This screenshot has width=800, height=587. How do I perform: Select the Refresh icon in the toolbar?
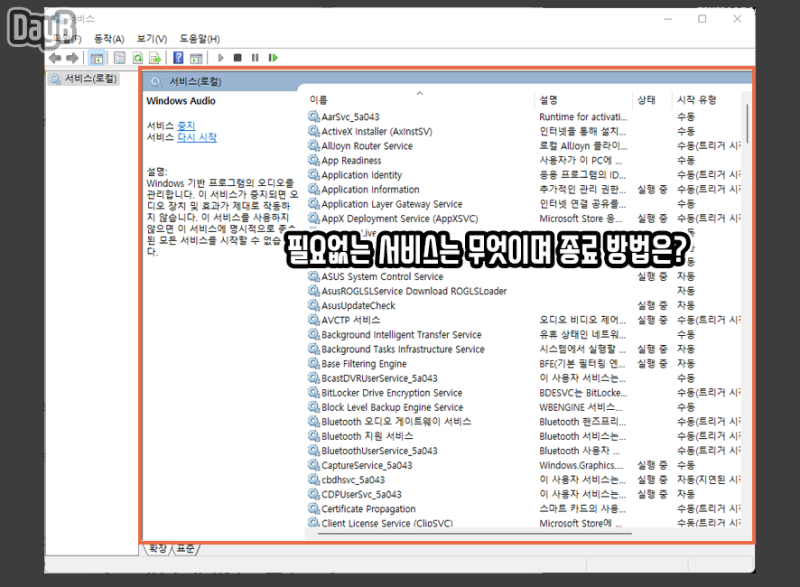(138, 58)
